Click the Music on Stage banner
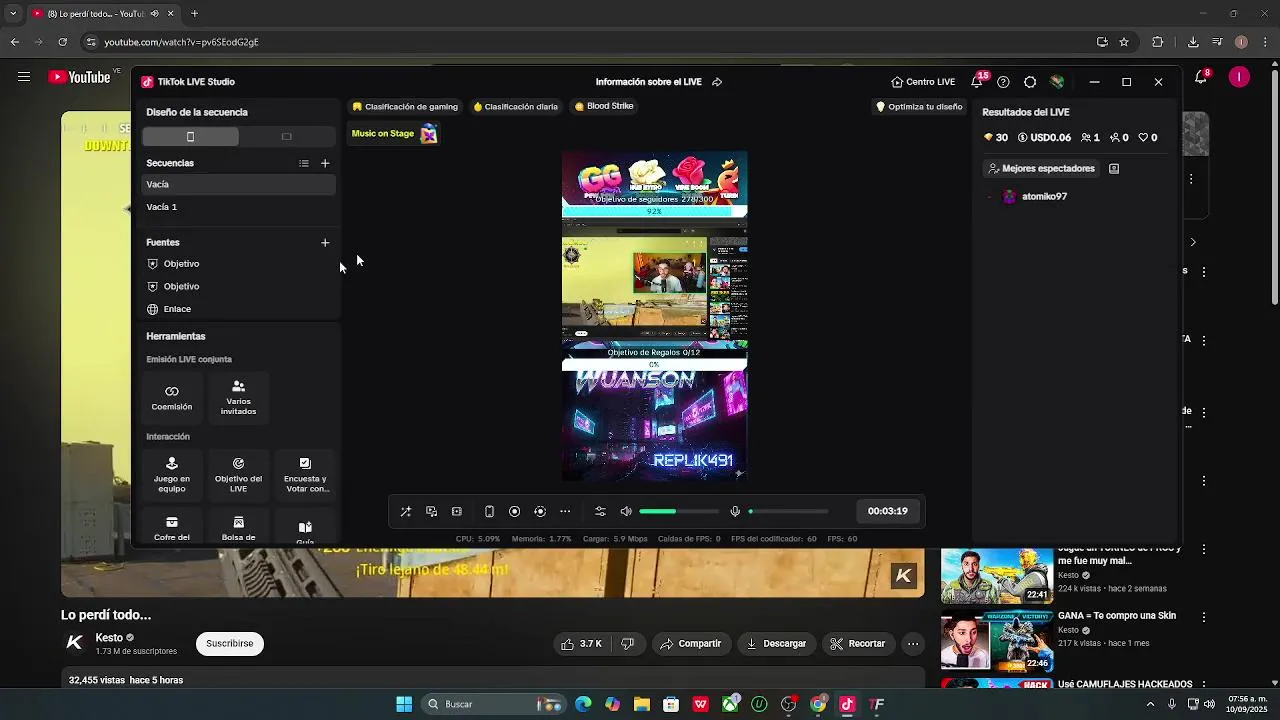Image resolution: width=1280 pixels, height=720 pixels. [x=394, y=134]
